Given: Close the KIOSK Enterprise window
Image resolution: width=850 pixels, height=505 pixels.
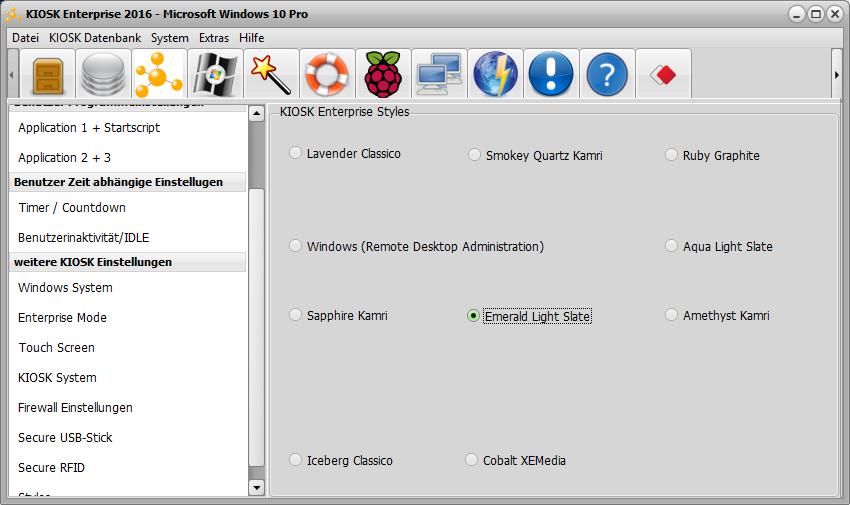Looking at the screenshot, I should click(835, 14).
